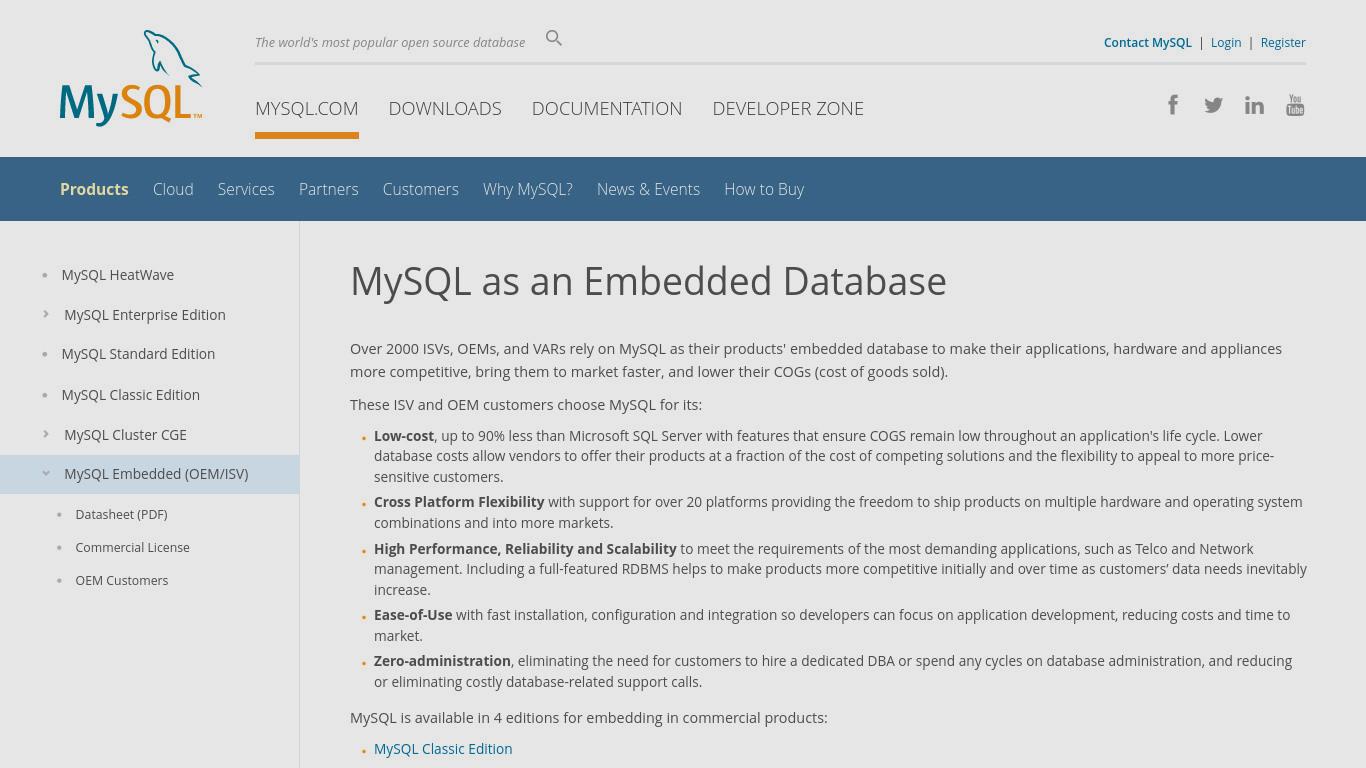Screen dimensions: 1366x768
Task: Click the bold text Low-cost
Action: [x=404, y=436]
